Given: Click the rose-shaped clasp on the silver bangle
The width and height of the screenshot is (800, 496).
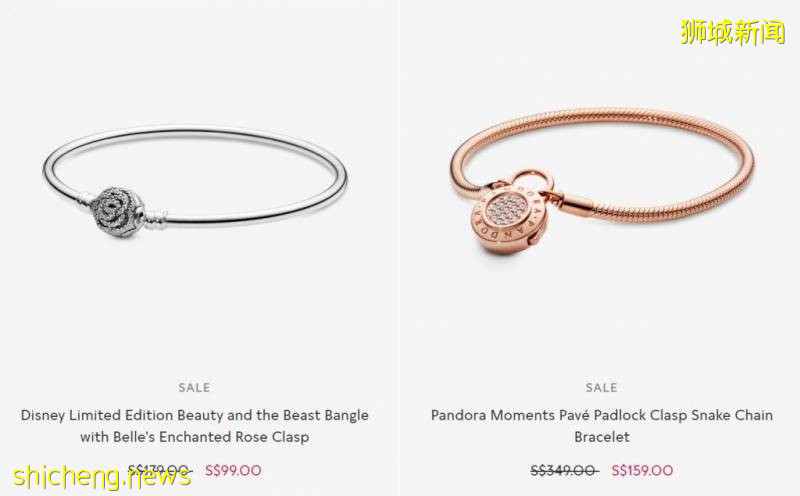Looking at the screenshot, I should (x=116, y=211).
